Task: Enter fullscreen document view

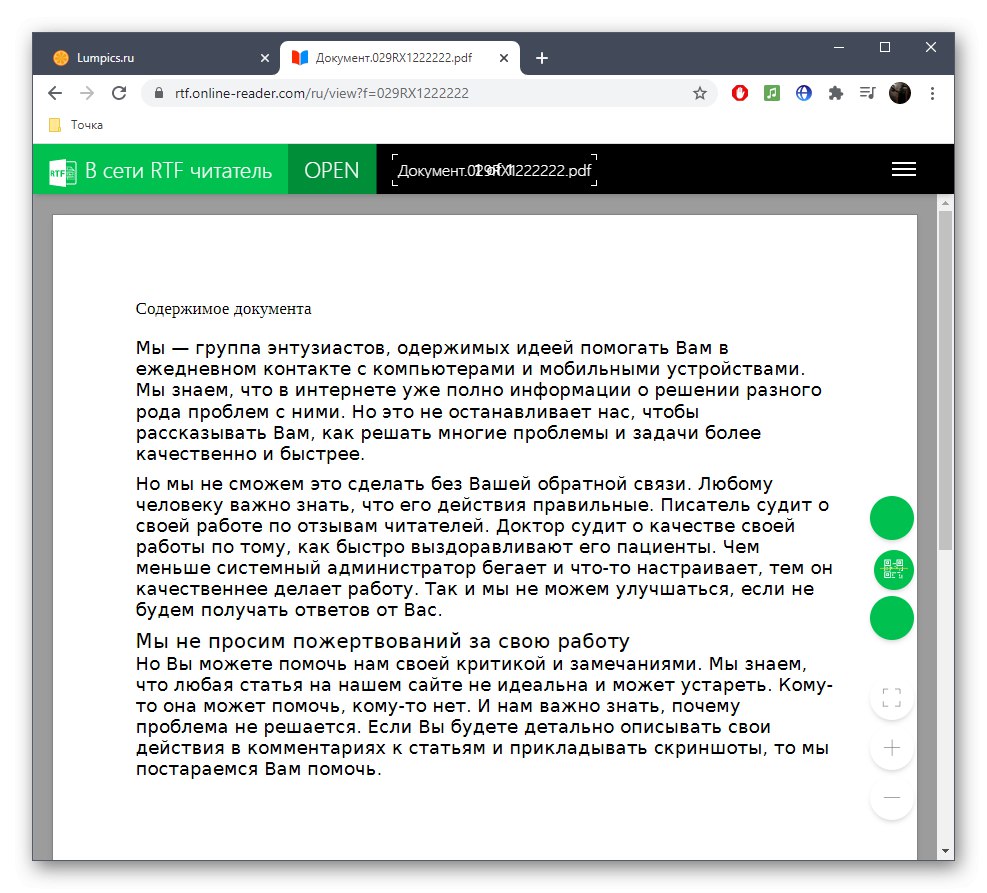Action: point(891,697)
